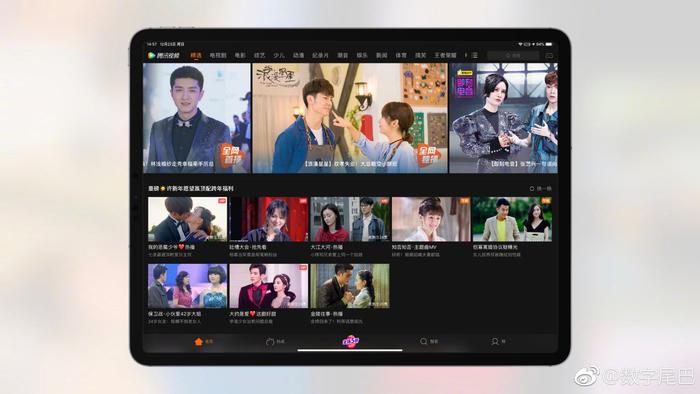Tap the Tencent Video logo
This screenshot has width=700, height=394.
pyautogui.click(x=163, y=55)
